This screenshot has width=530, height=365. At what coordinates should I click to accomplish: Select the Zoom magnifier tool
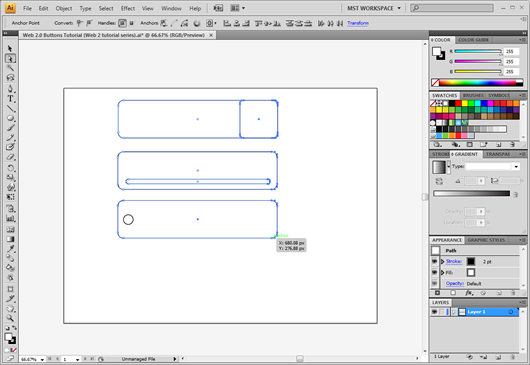click(10, 318)
